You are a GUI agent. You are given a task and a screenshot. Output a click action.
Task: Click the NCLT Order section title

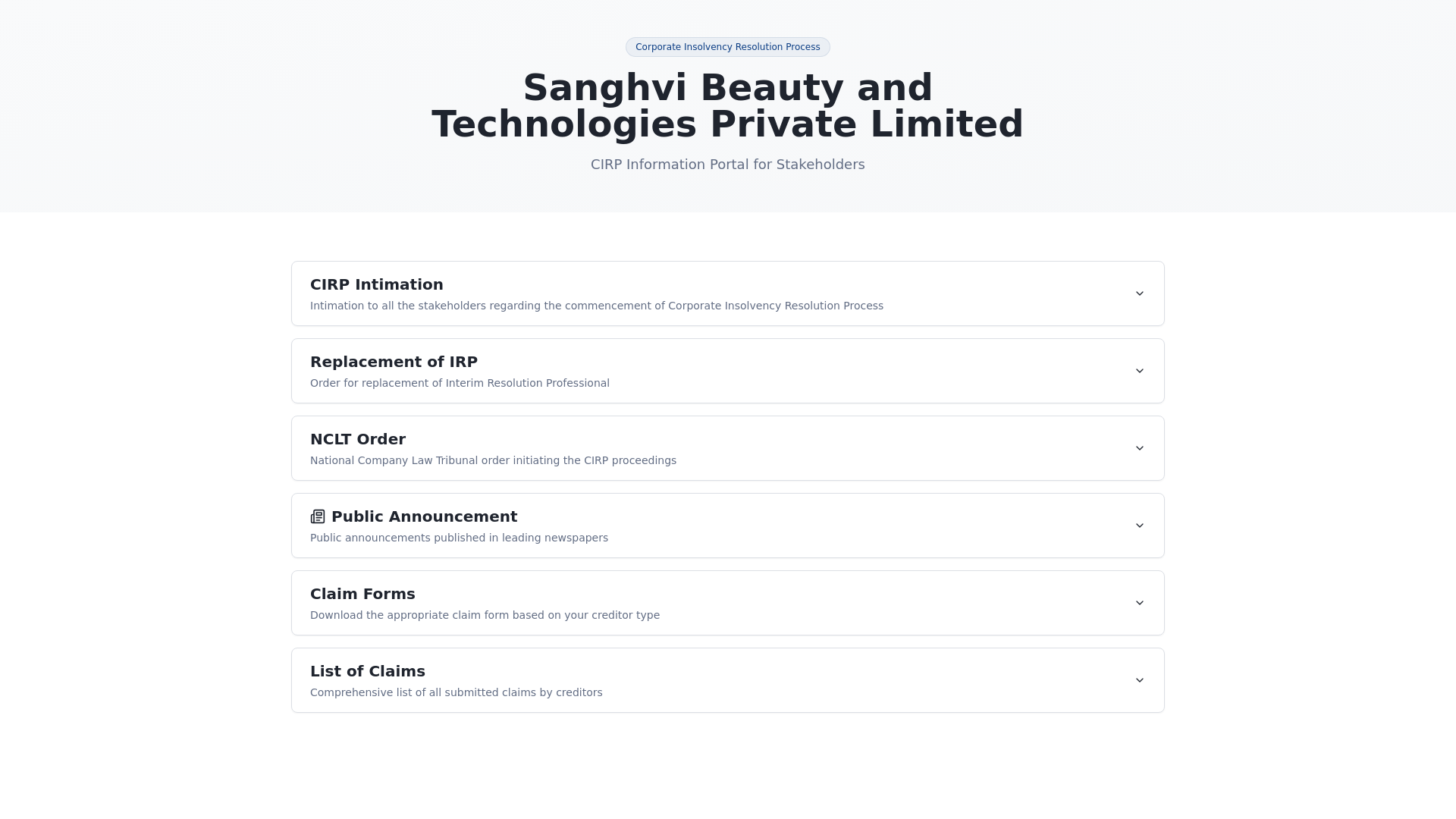[x=357, y=439]
